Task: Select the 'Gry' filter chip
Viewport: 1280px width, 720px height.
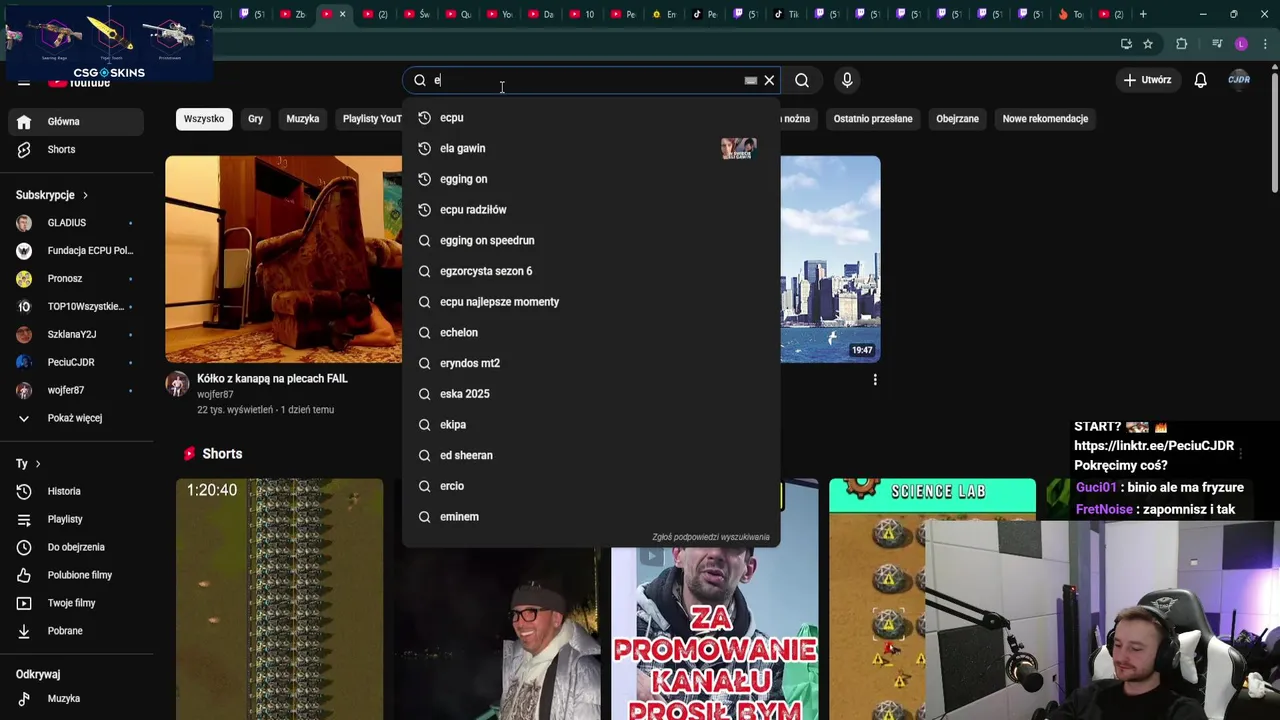Action: coord(255,119)
